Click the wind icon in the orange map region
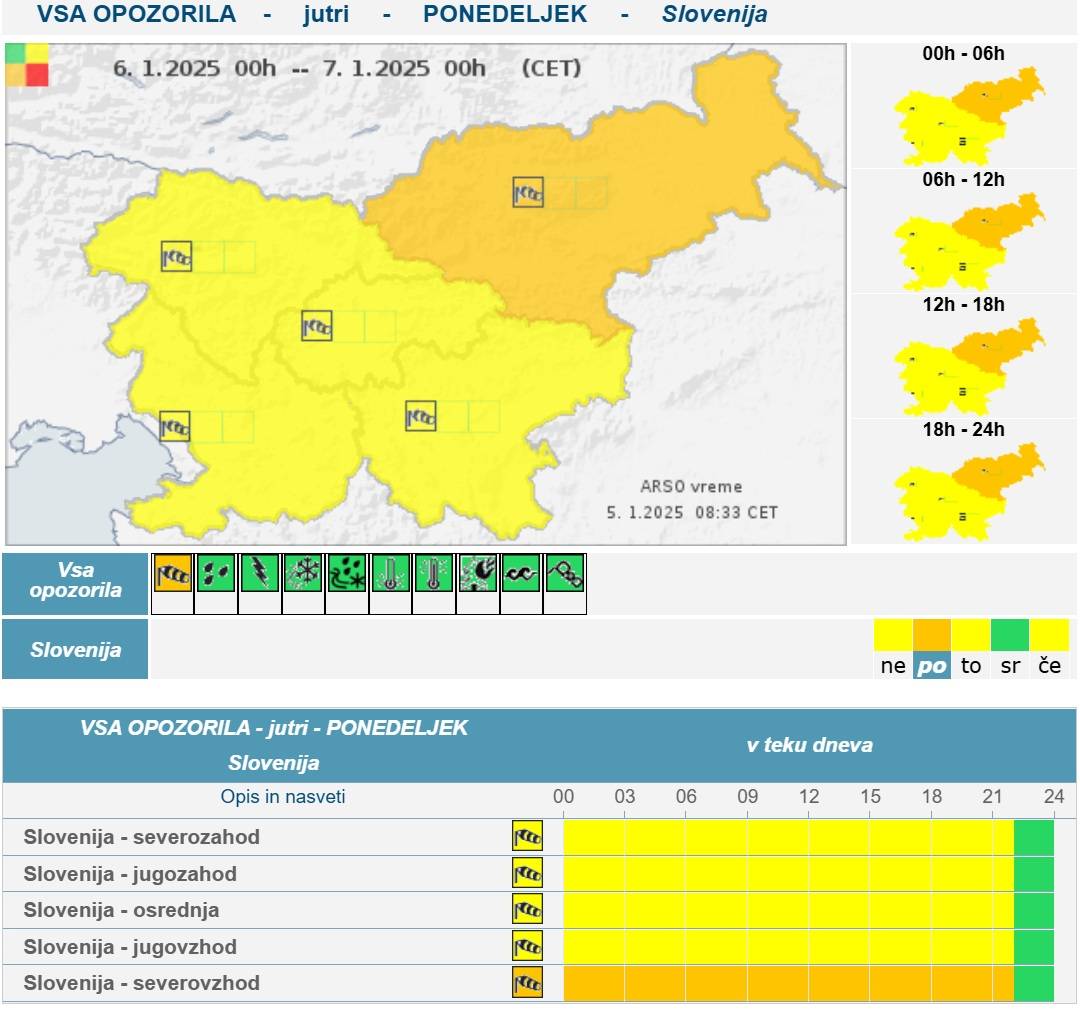Viewport: 1080px width, 1016px height. click(528, 192)
